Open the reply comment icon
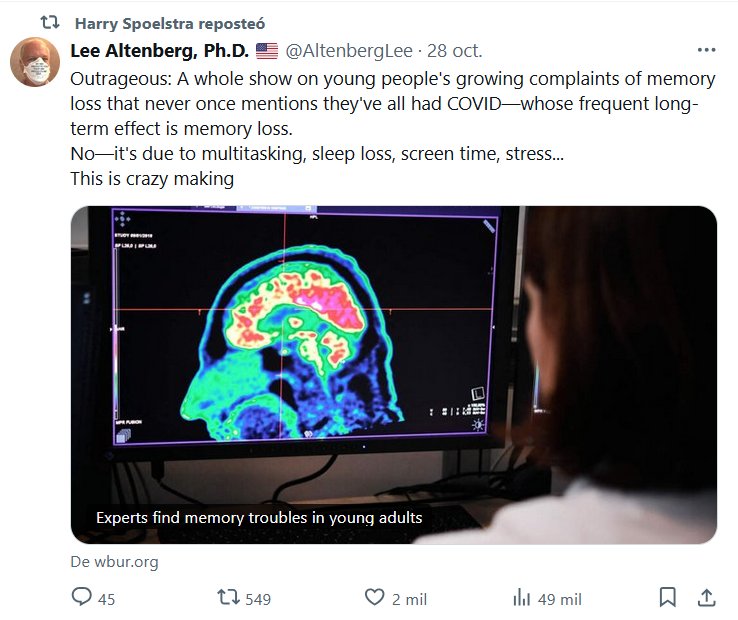The width and height of the screenshot is (738, 620). [81, 597]
